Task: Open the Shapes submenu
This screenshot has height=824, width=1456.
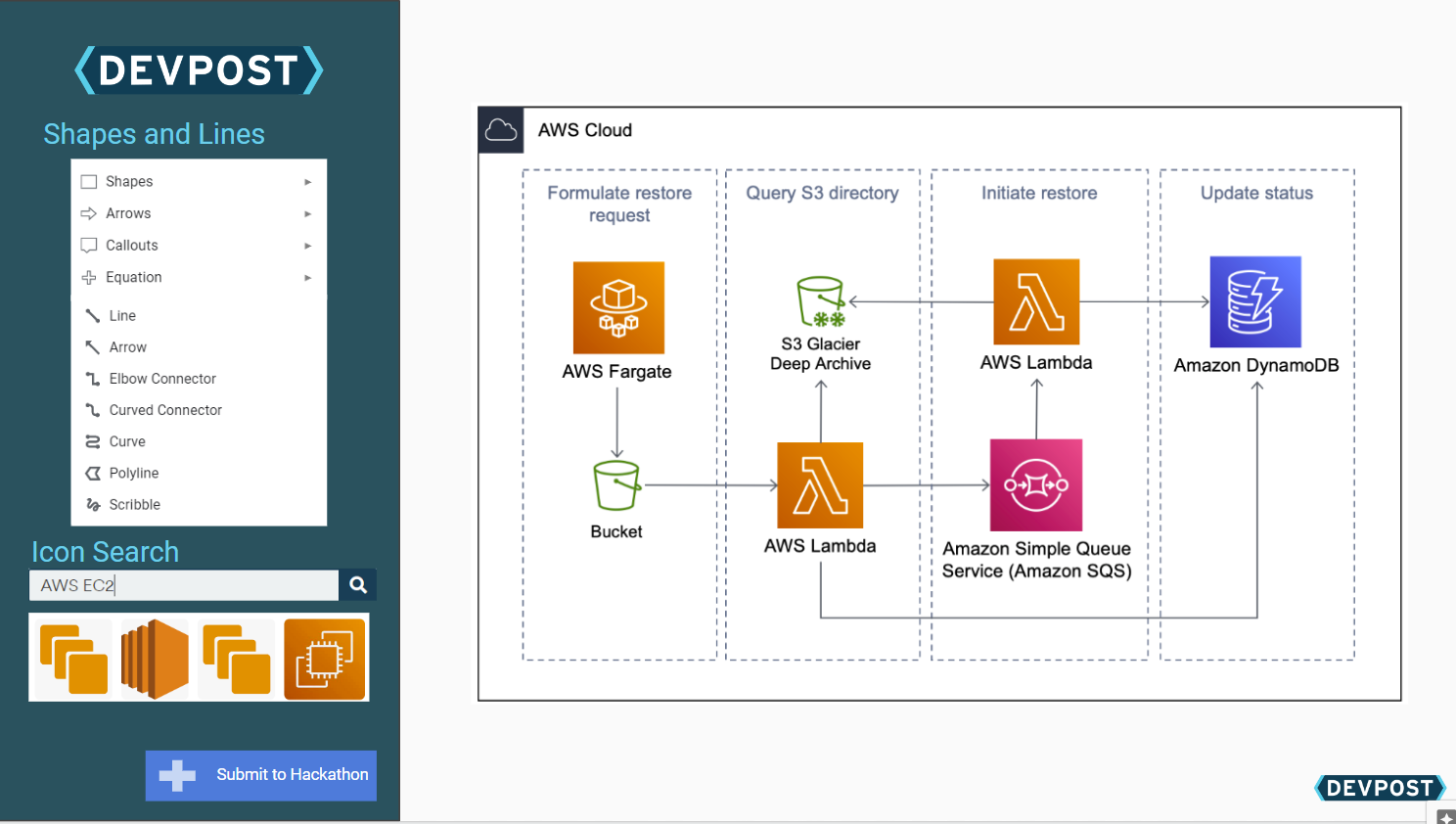Action: pyautogui.click(x=199, y=182)
